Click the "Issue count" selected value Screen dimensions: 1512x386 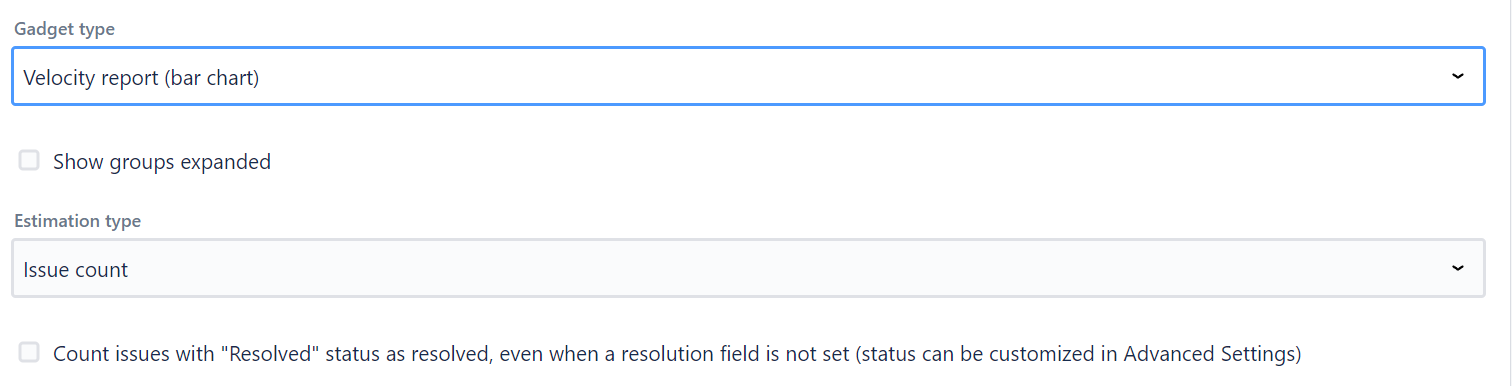[x=76, y=270]
